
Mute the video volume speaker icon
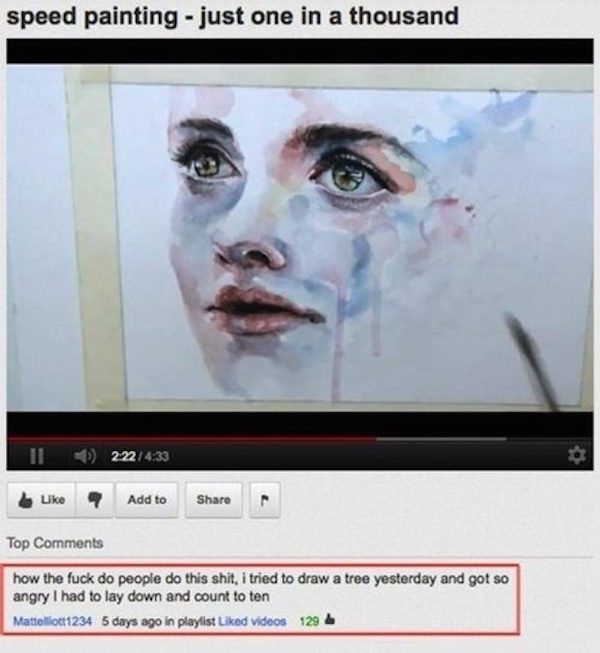point(85,456)
